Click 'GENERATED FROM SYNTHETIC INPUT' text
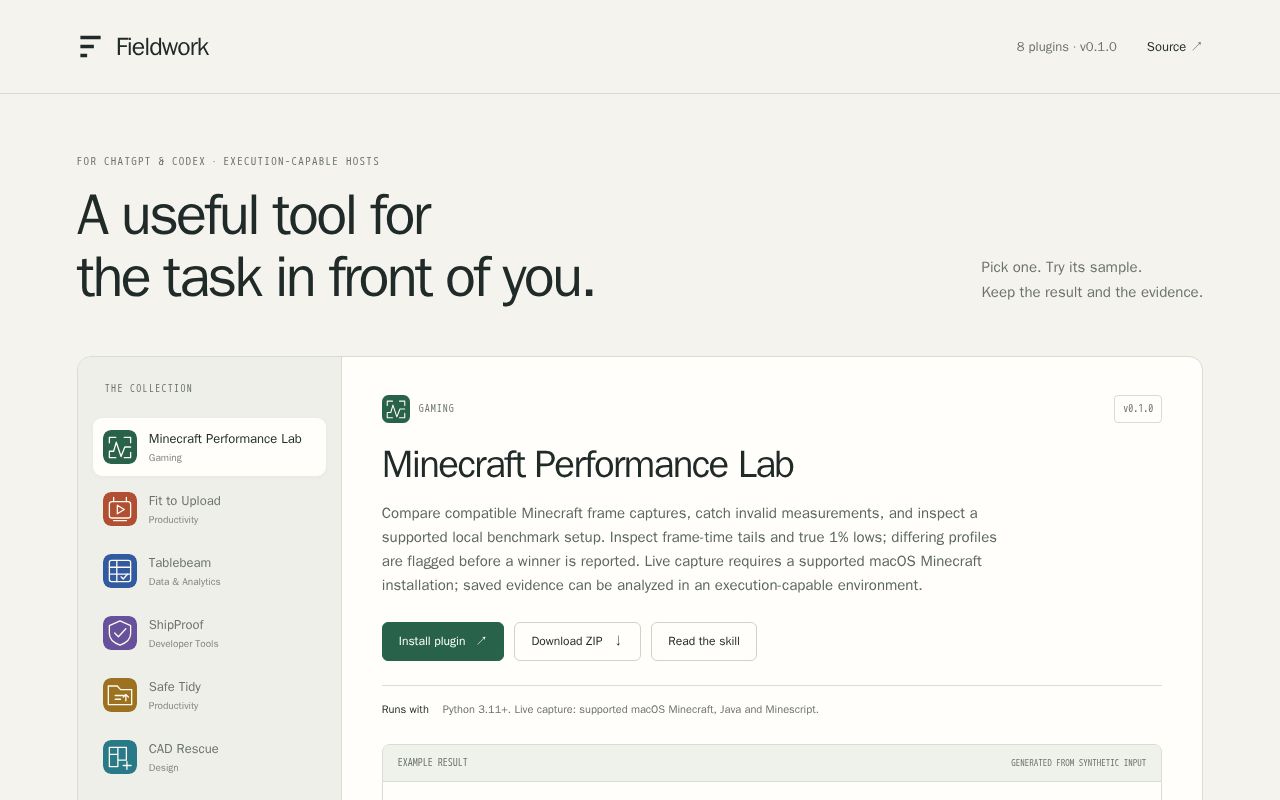This screenshot has height=800, width=1280. coord(1078,763)
